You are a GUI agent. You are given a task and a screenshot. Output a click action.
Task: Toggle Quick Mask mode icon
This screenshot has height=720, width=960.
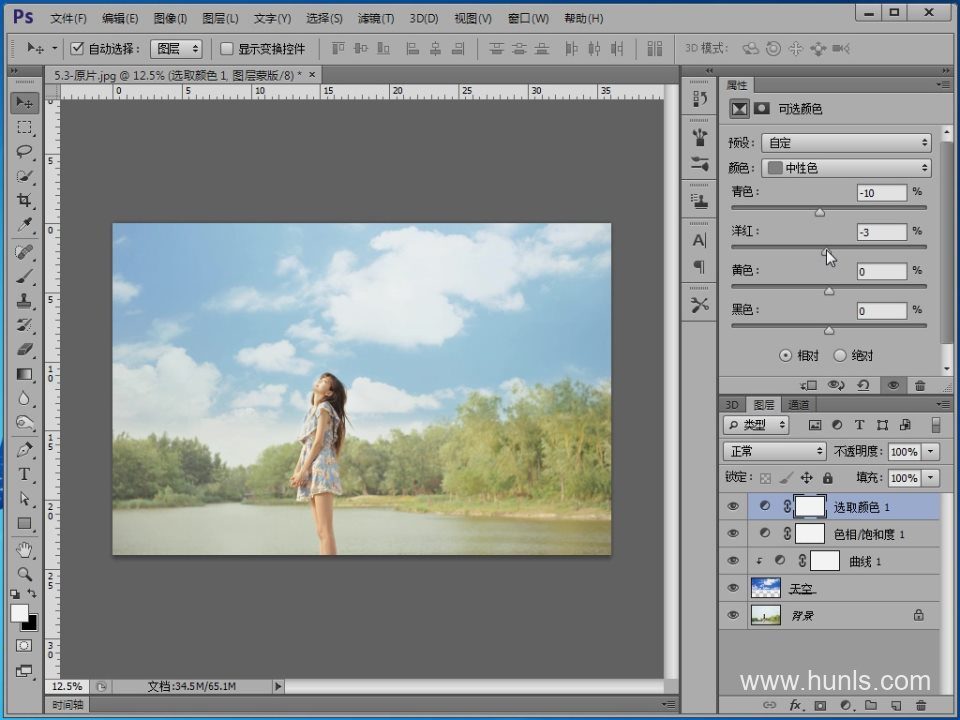[x=24, y=646]
